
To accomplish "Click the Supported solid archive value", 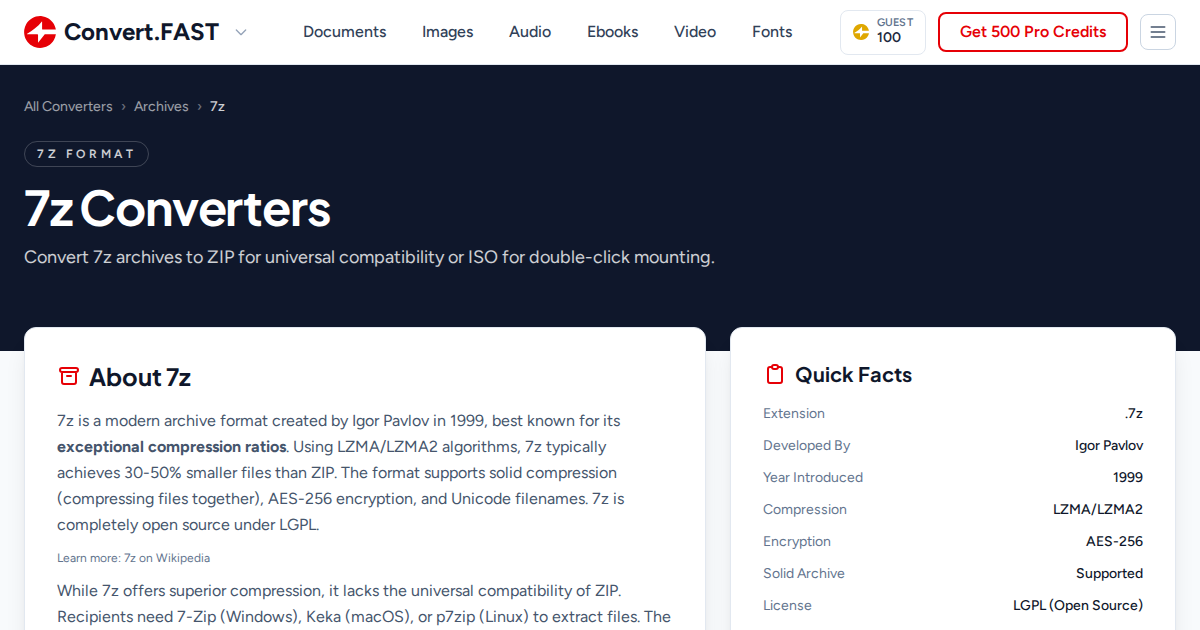I will 1109,573.
